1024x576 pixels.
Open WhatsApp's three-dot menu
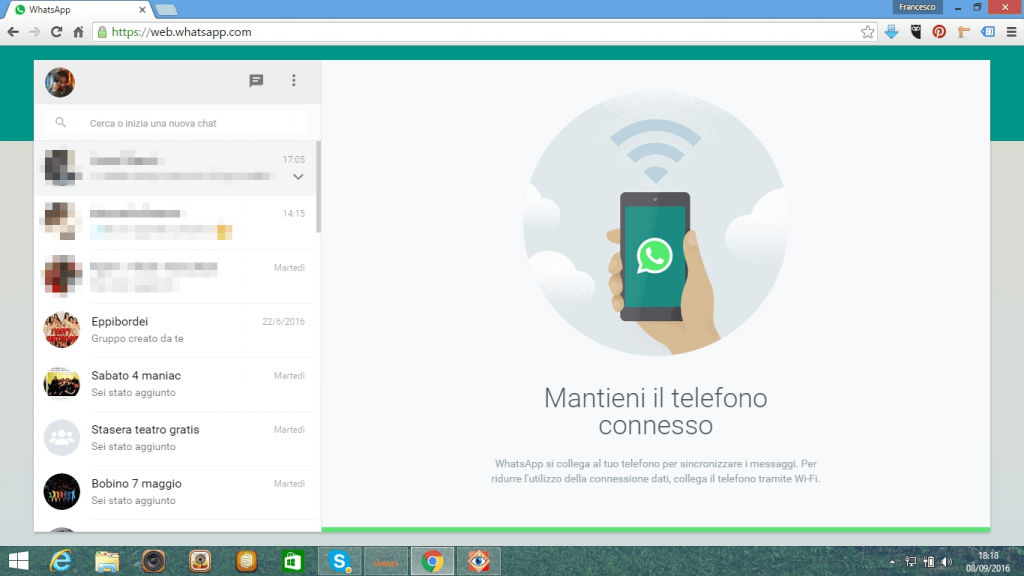coord(294,81)
